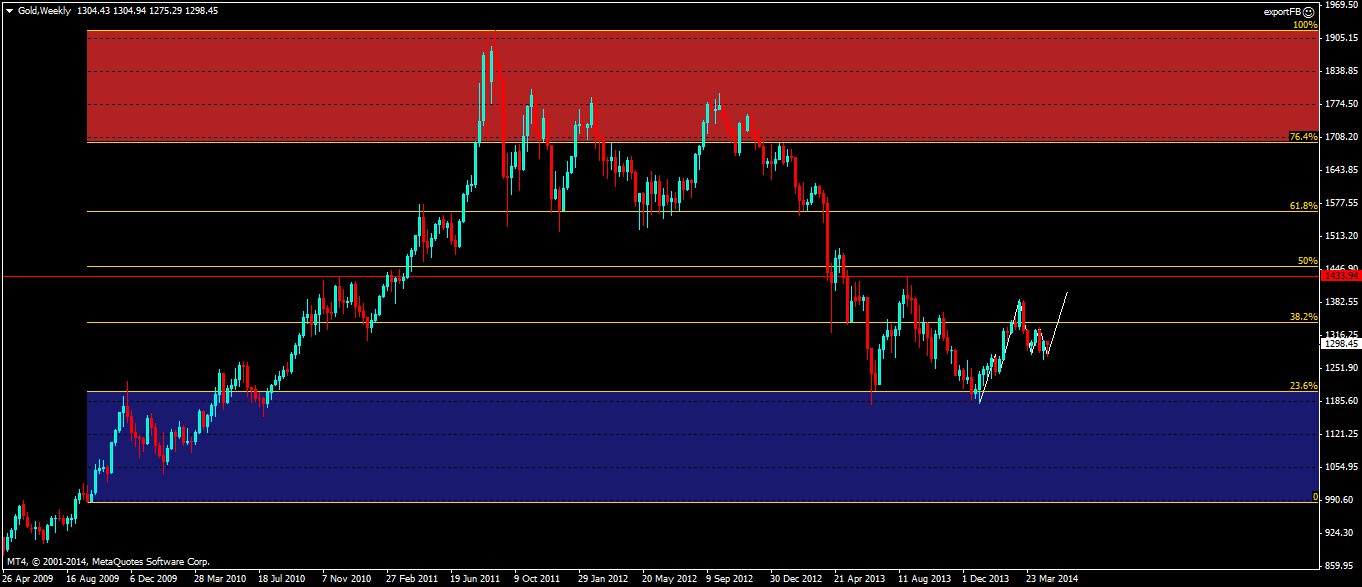Screen dimensions: 1362x587
Task: Click the OHLC values starting 1304.43
Action: click(x=148, y=10)
